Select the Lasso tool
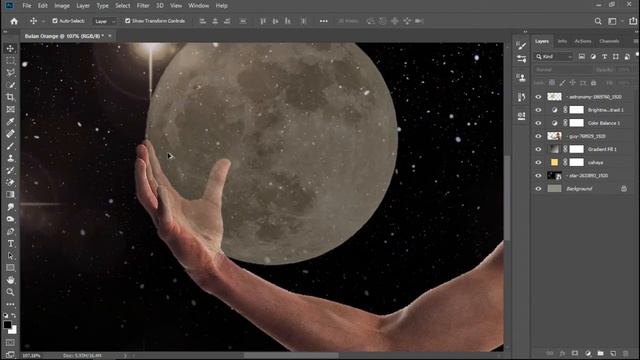The height and width of the screenshot is (360, 640). [x=10, y=73]
